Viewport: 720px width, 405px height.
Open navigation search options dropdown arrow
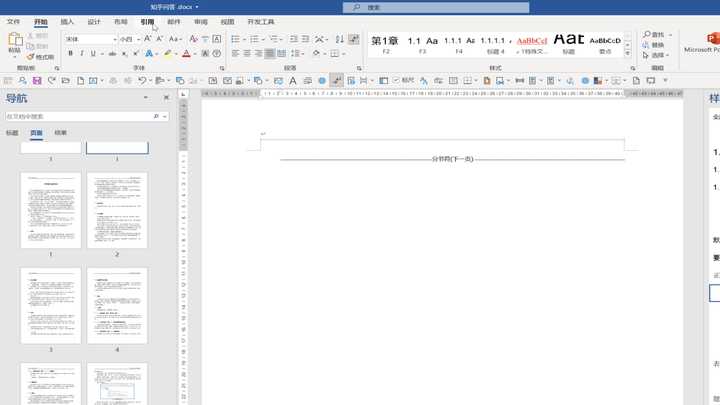165,117
